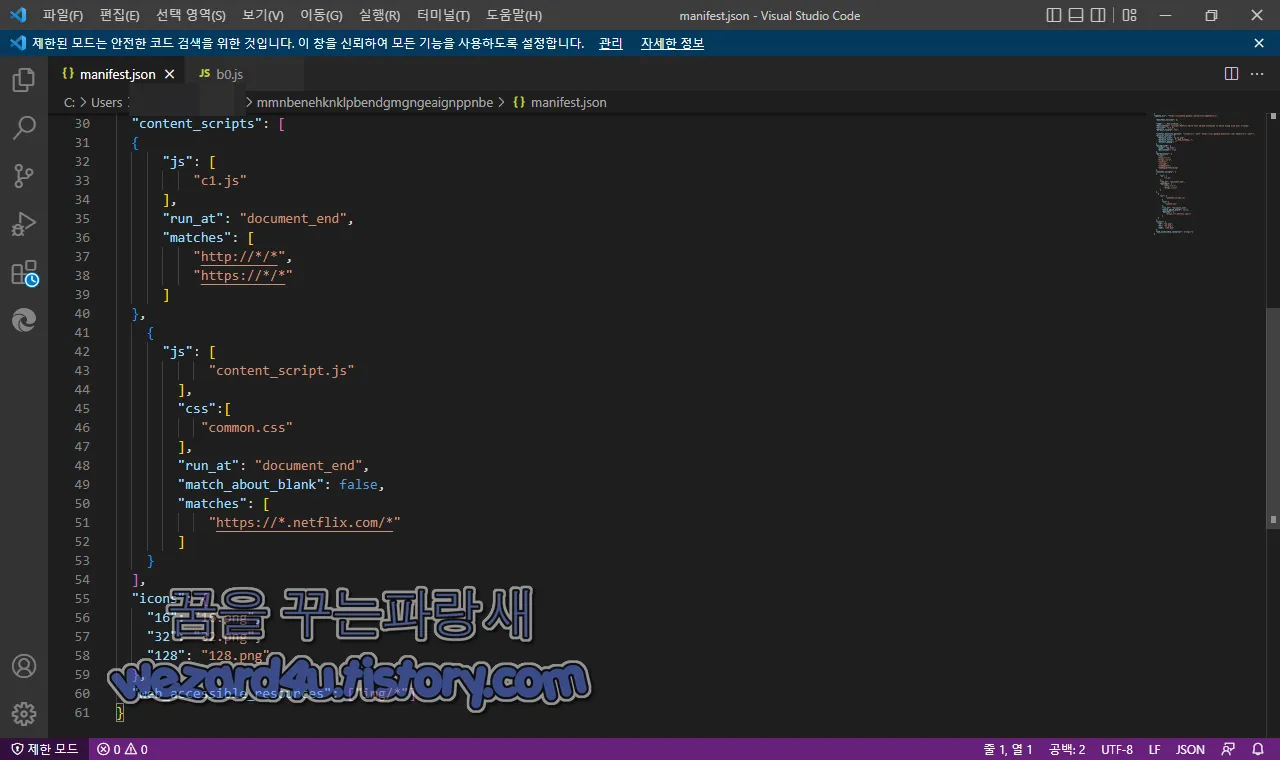Open the Manage gear icon
The height and width of the screenshot is (760, 1280).
tap(24, 714)
